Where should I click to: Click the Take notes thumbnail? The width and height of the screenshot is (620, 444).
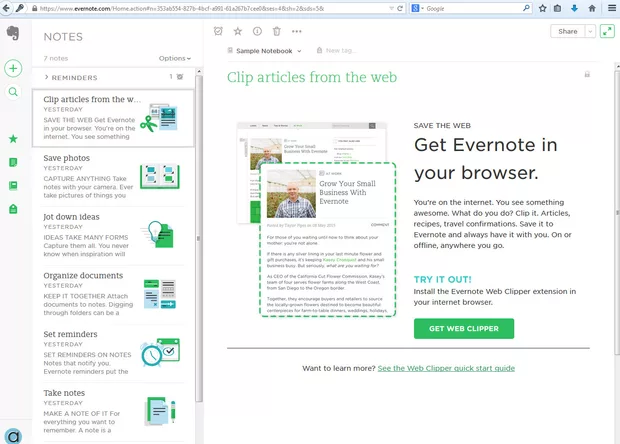point(160,411)
